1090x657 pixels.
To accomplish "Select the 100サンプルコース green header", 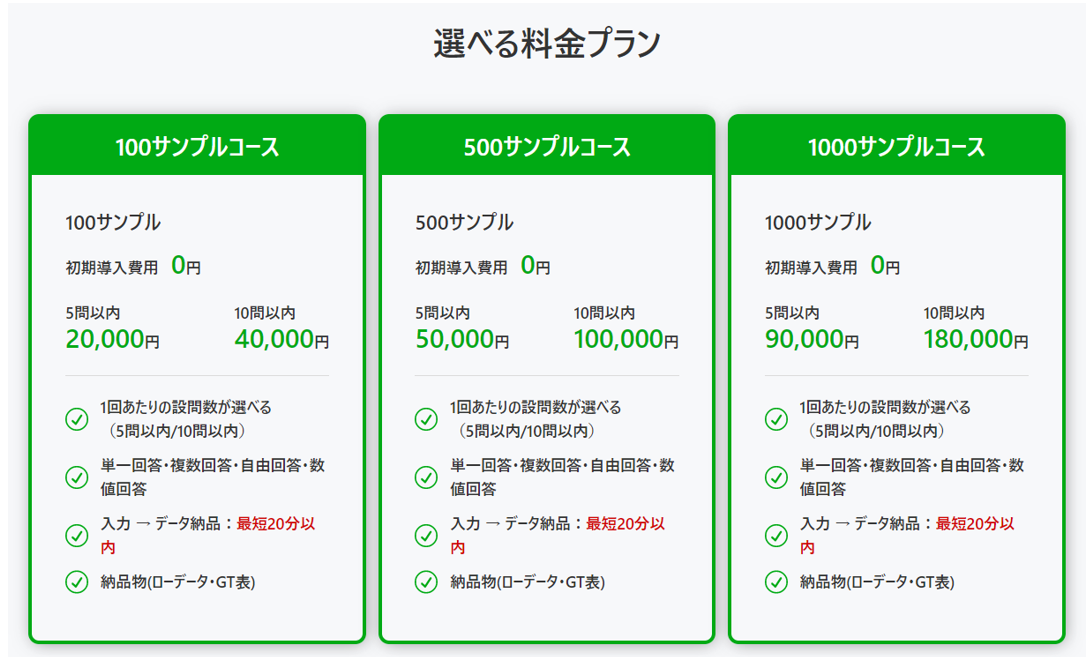I will tap(197, 147).
